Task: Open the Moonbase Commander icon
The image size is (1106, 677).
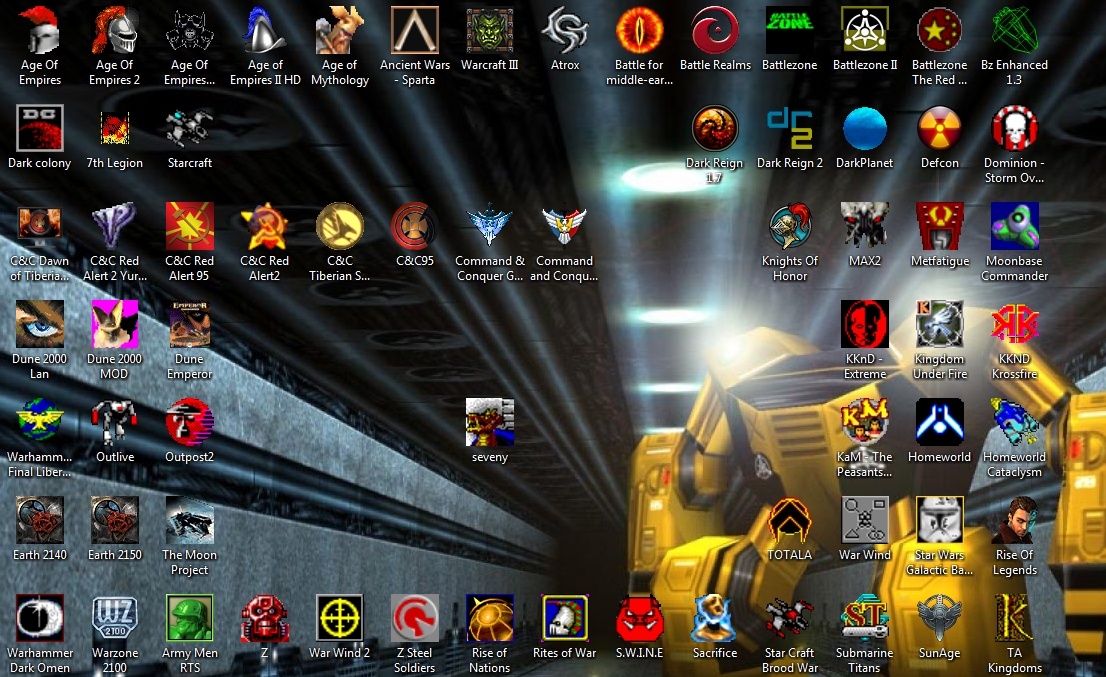Action: coord(1014,226)
